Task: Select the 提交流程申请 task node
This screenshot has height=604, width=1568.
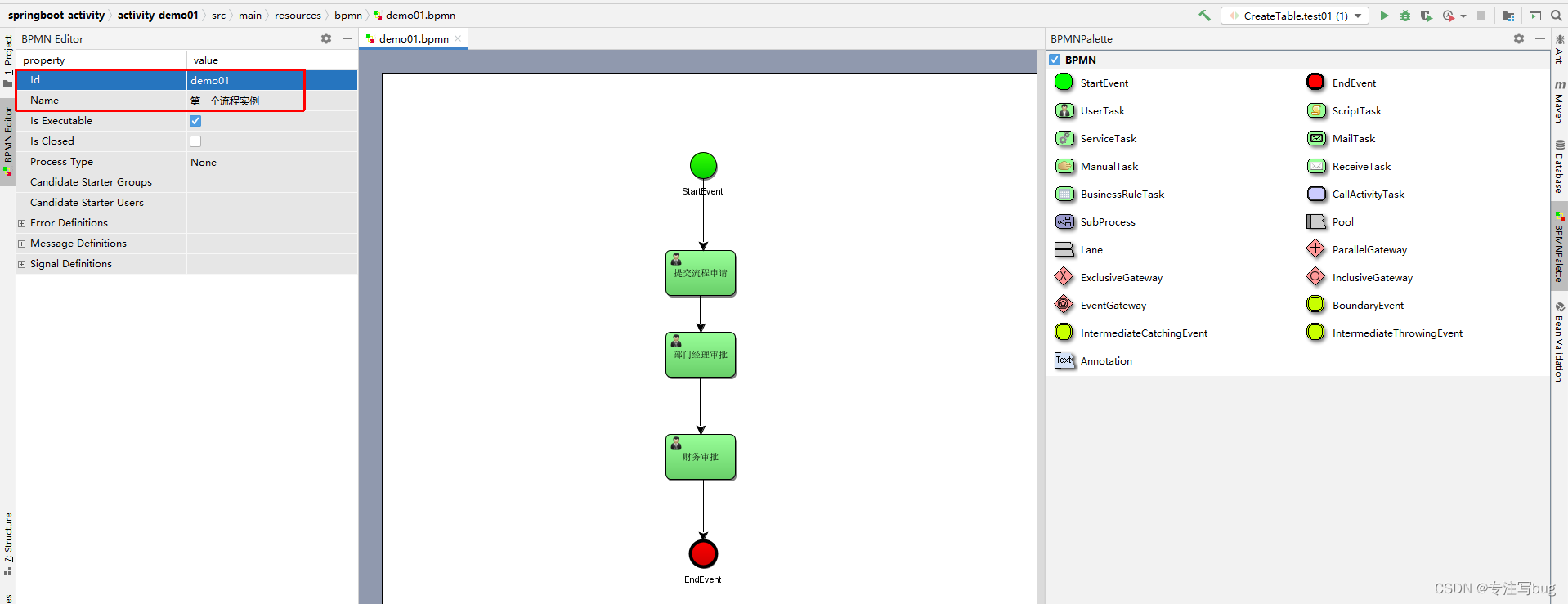Action: [701, 273]
